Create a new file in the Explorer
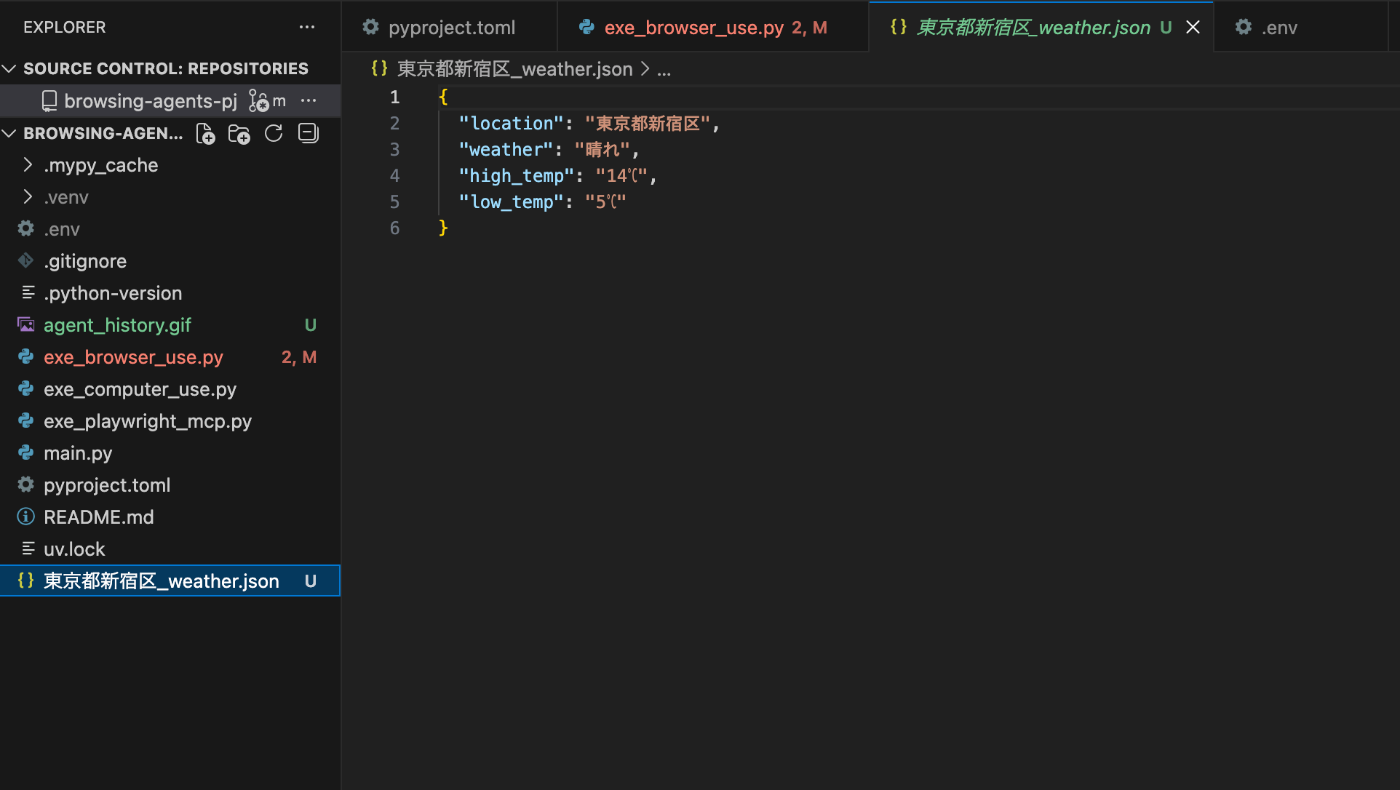The height and width of the screenshot is (790, 1400). click(x=206, y=134)
